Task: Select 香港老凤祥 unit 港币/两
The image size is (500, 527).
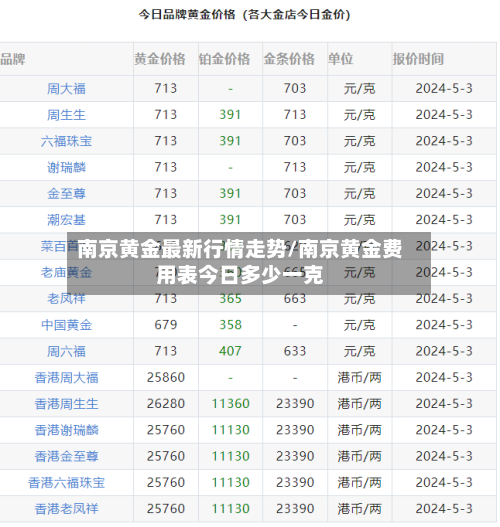Action: tap(360, 509)
